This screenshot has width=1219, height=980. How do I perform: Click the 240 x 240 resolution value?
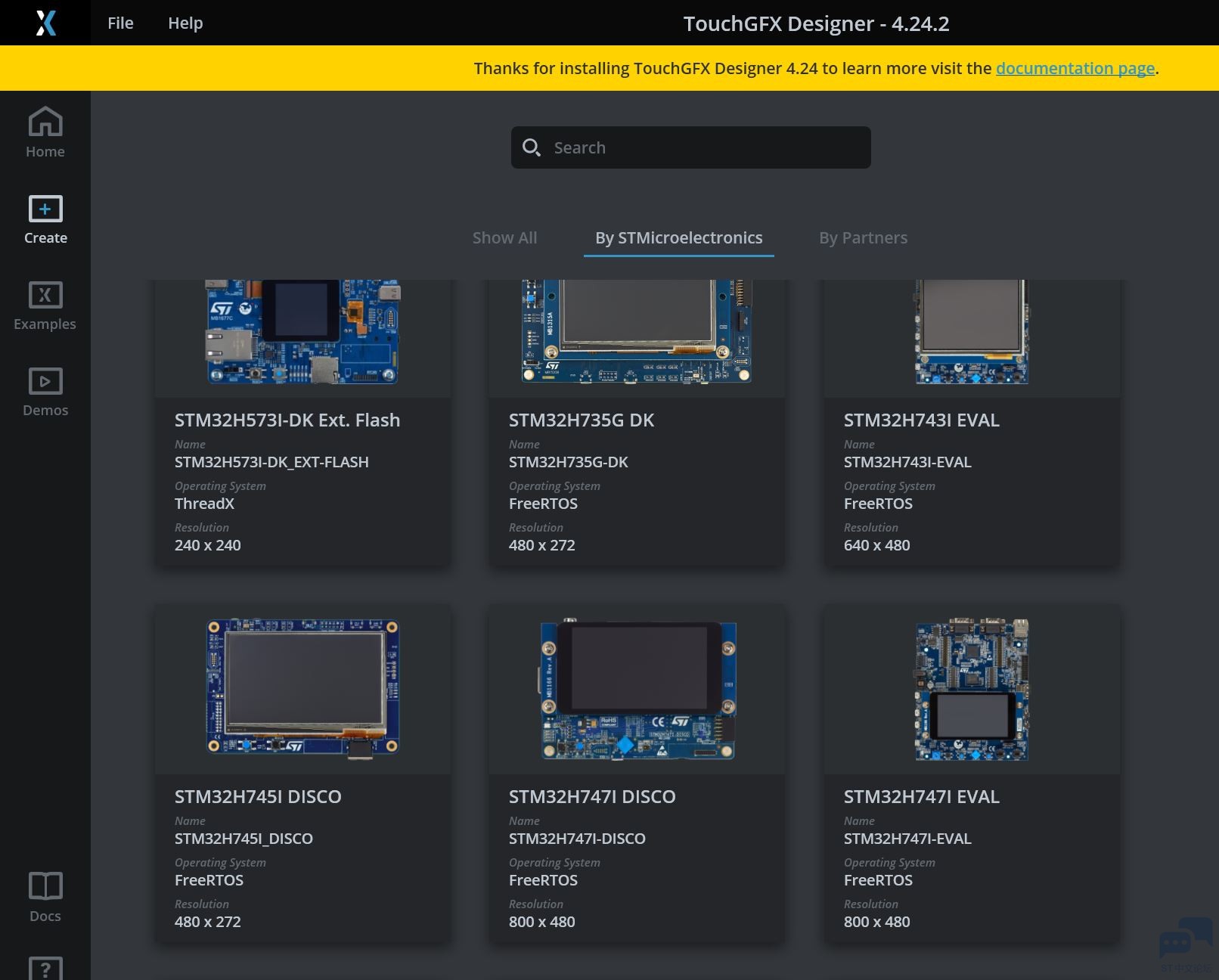(208, 545)
